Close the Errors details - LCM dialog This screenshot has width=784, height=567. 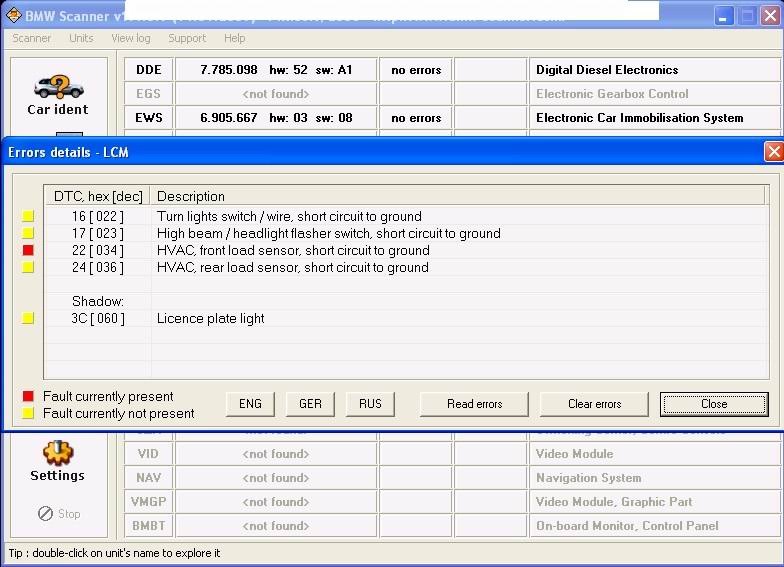point(774,152)
